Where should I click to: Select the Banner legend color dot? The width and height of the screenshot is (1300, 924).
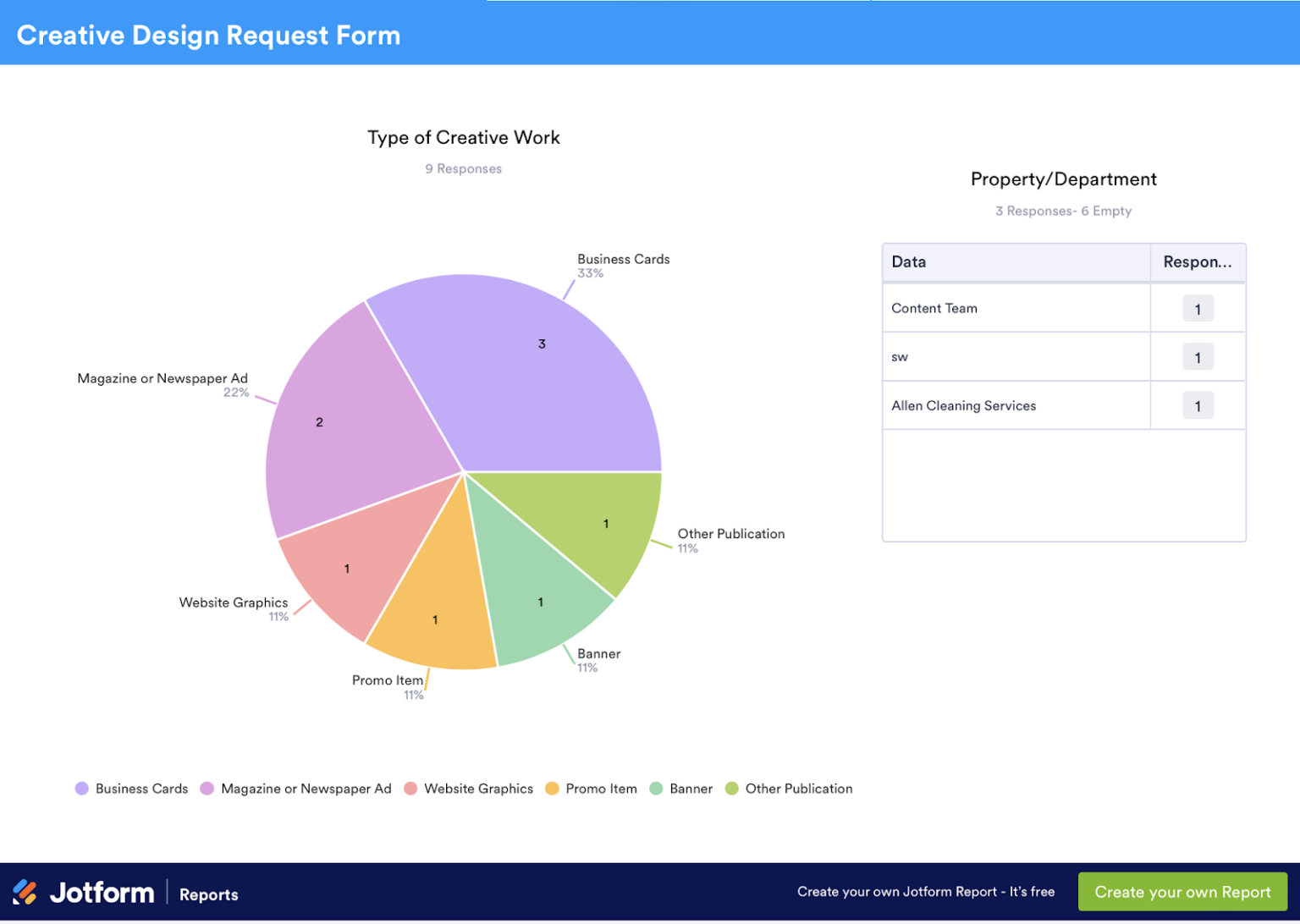655,788
